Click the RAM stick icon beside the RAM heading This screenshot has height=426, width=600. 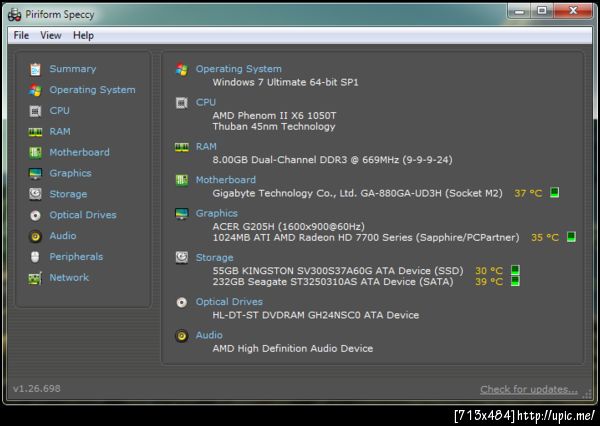(182, 147)
